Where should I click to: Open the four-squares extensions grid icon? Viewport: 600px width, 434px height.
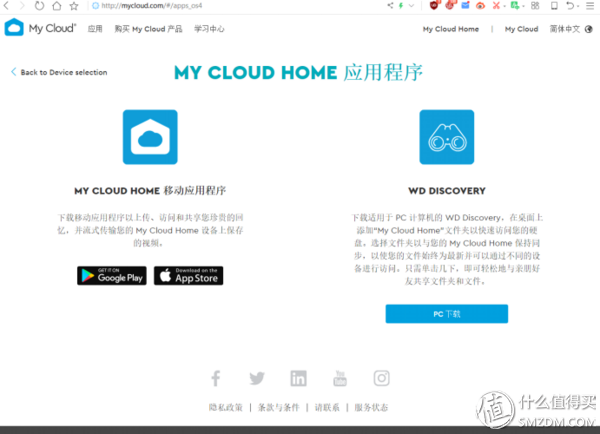(535, 5)
